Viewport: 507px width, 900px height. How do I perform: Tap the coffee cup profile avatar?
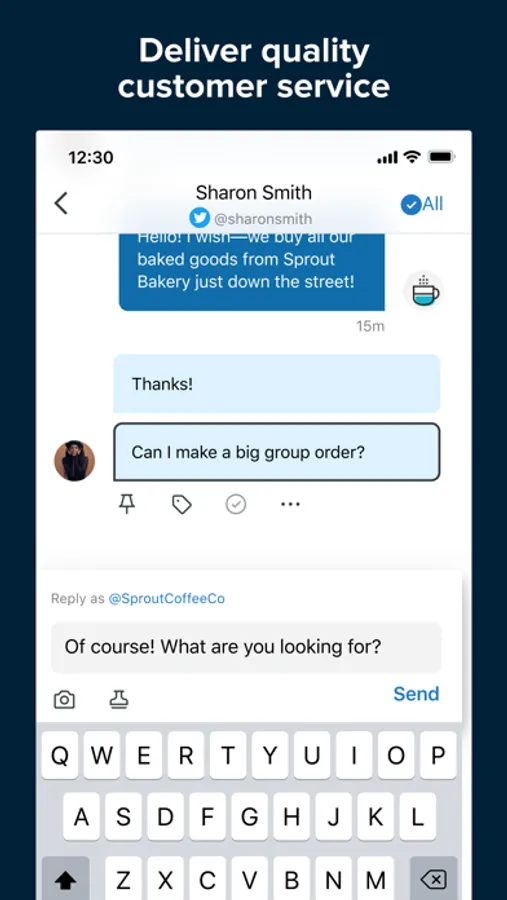pyautogui.click(x=423, y=291)
